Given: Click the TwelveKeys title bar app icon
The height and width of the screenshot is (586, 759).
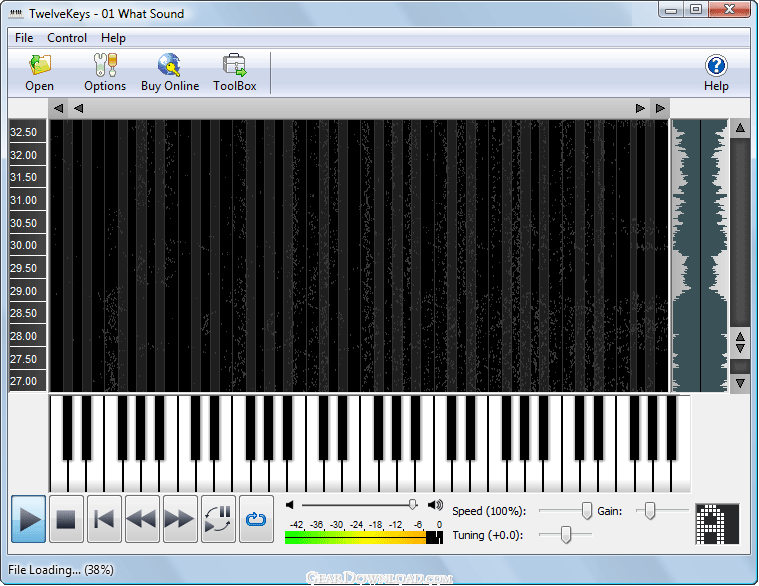Looking at the screenshot, I should [16, 14].
